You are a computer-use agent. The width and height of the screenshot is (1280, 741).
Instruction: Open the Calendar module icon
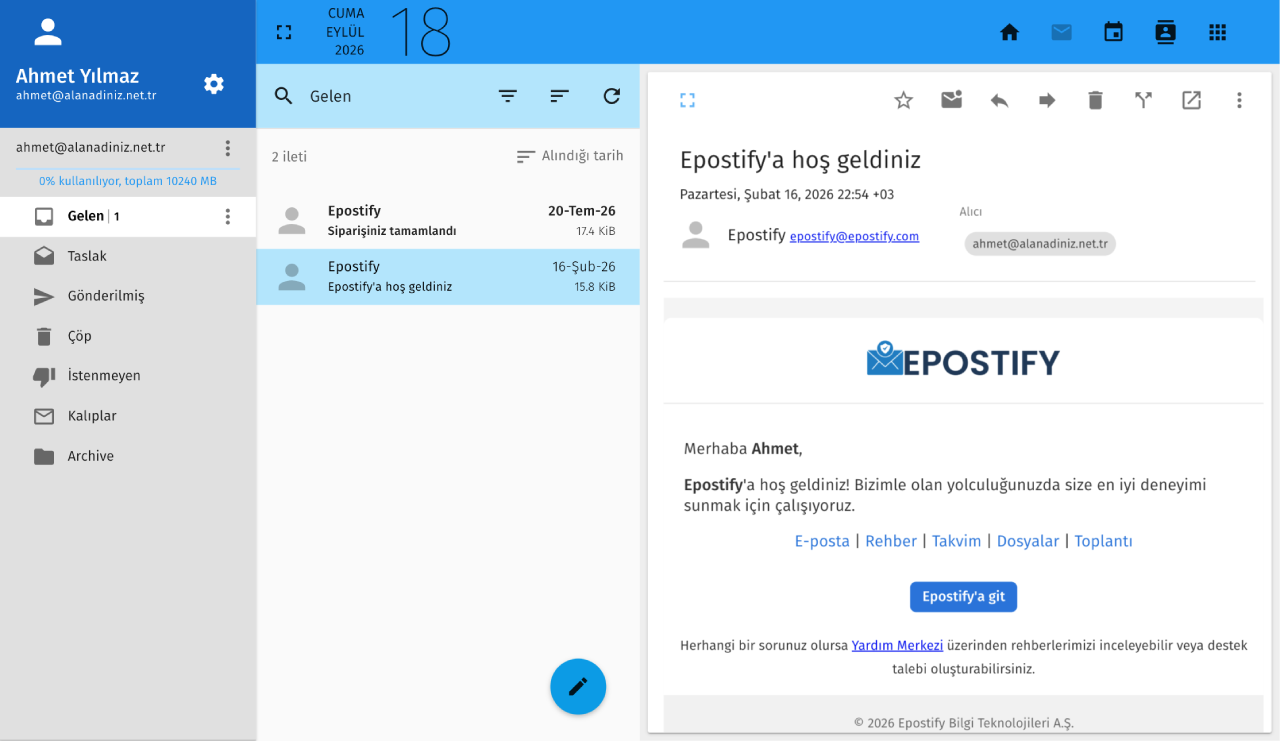click(1114, 32)
